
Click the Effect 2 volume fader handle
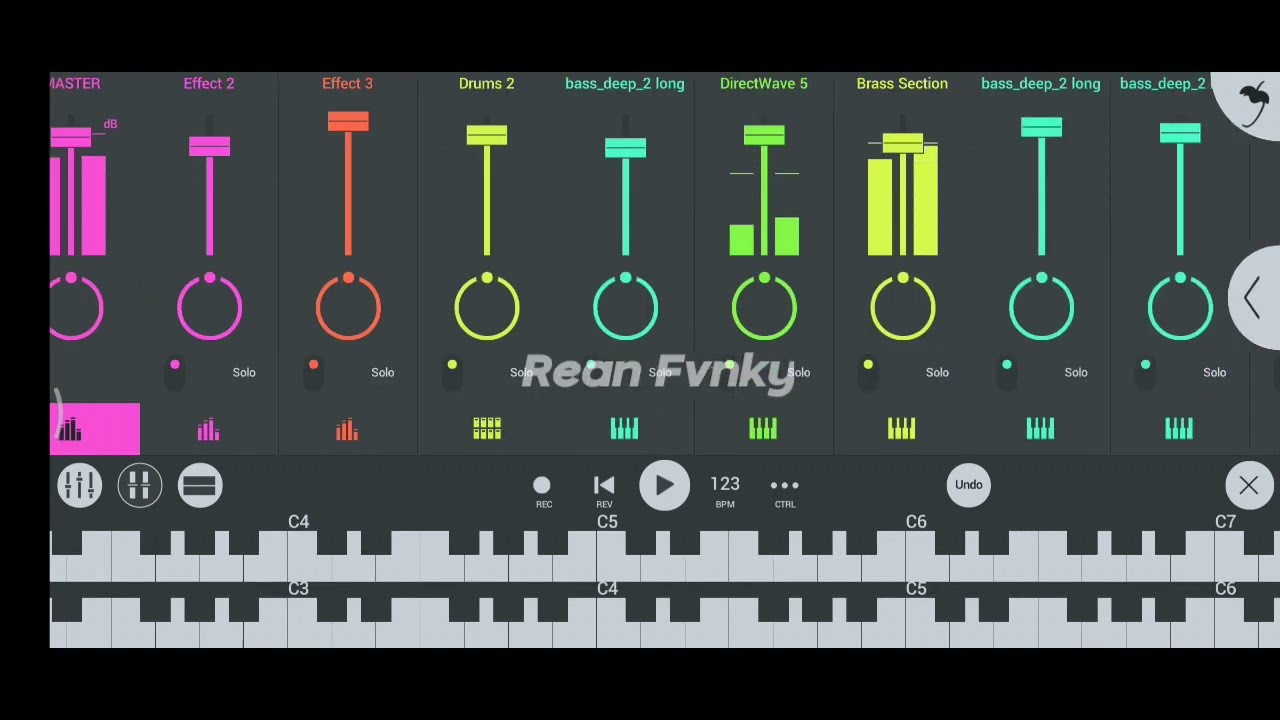209,147
